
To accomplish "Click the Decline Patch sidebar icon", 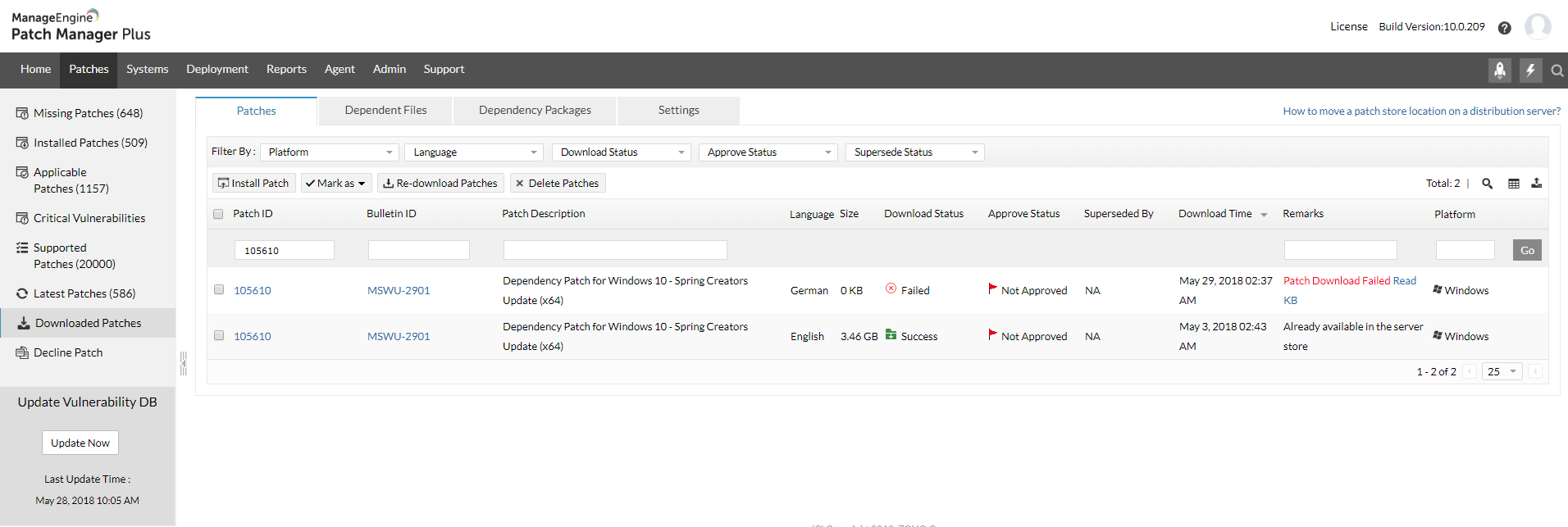I will [x=22, y=352].
